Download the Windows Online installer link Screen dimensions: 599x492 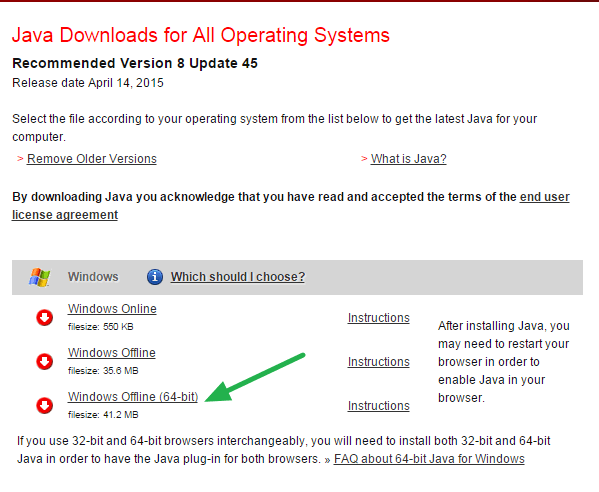point(112,309)
